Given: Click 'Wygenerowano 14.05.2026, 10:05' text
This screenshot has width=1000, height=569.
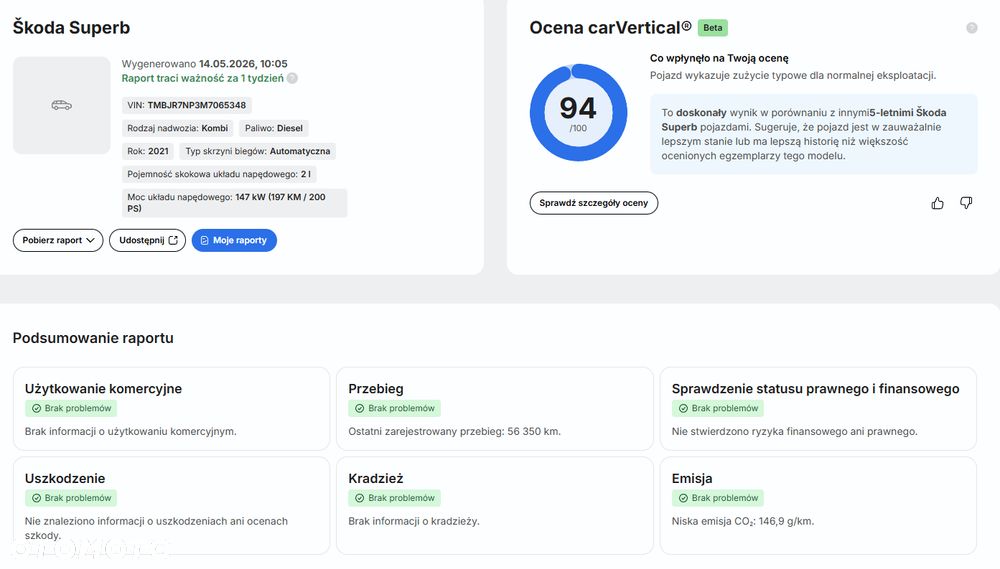Looking at the screenshot, I should click(x=205, y=64).
